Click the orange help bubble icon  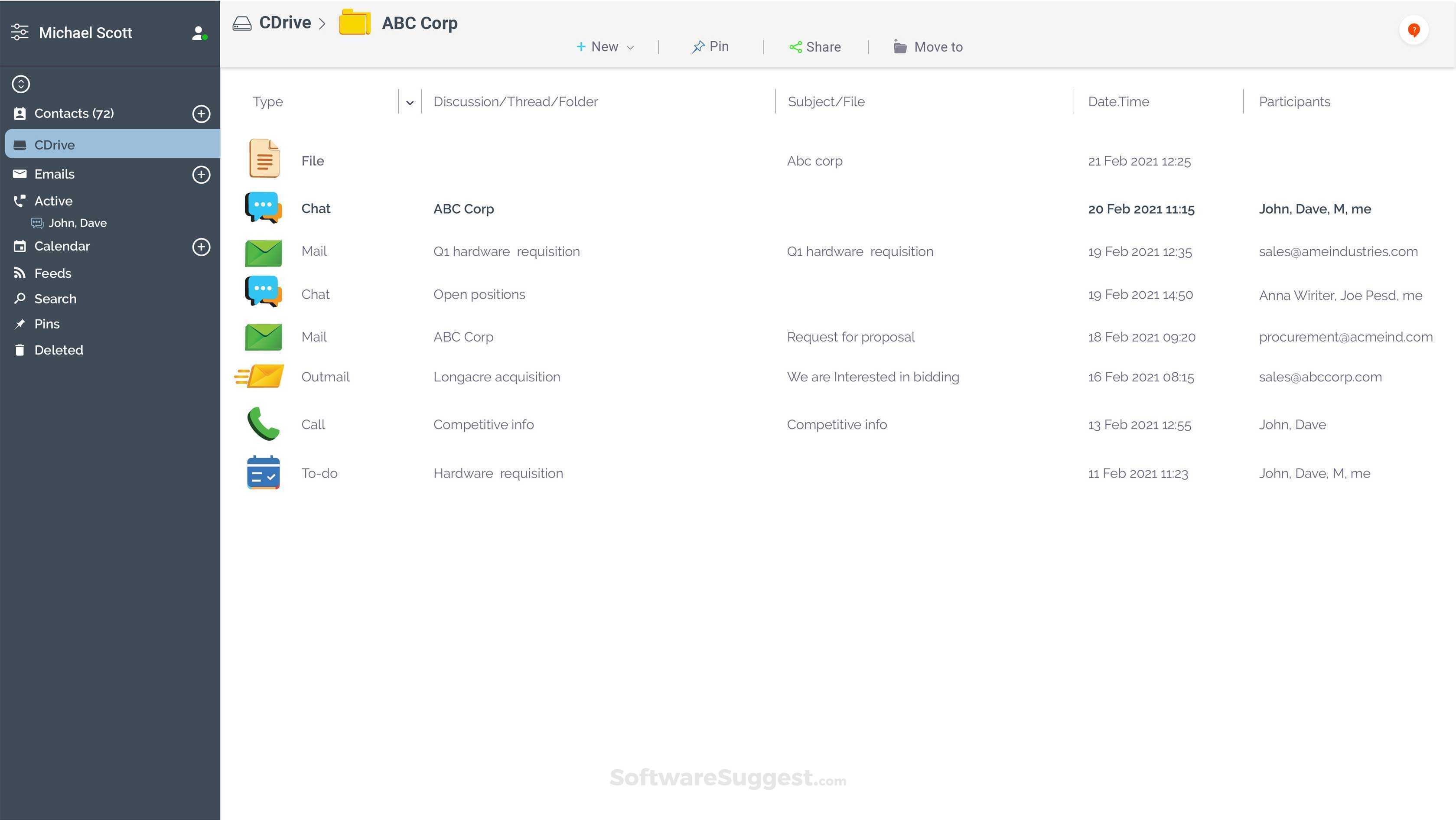coord(1414,30)
